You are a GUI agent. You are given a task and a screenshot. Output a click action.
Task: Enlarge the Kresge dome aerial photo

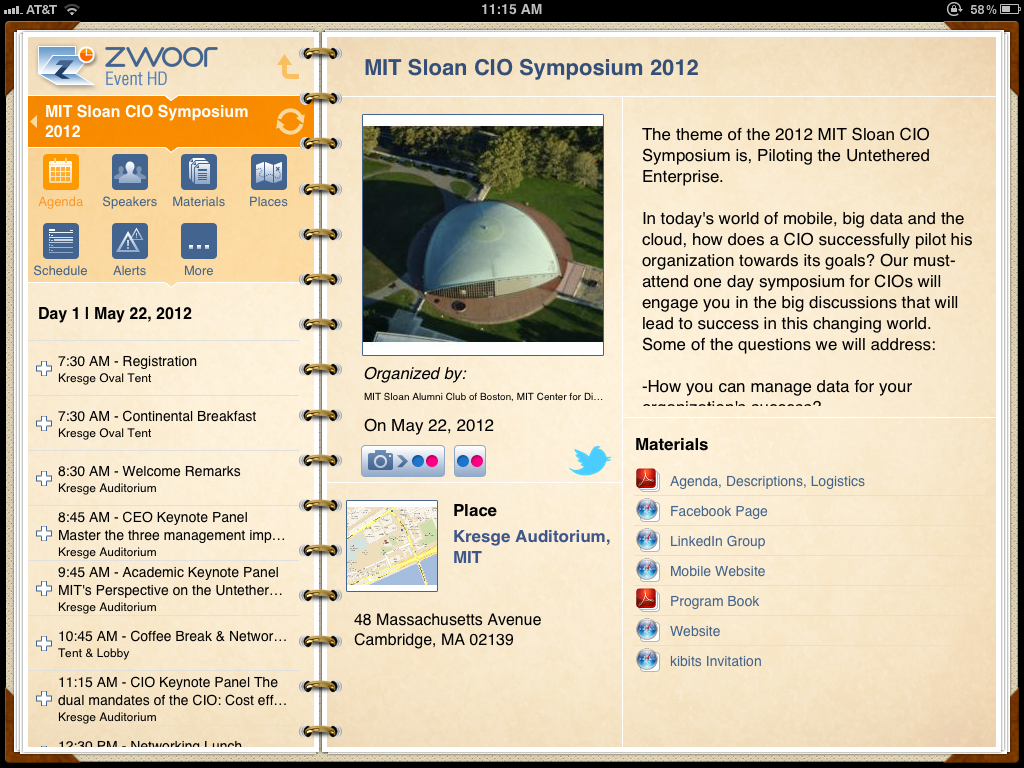[x=483, y=234]
